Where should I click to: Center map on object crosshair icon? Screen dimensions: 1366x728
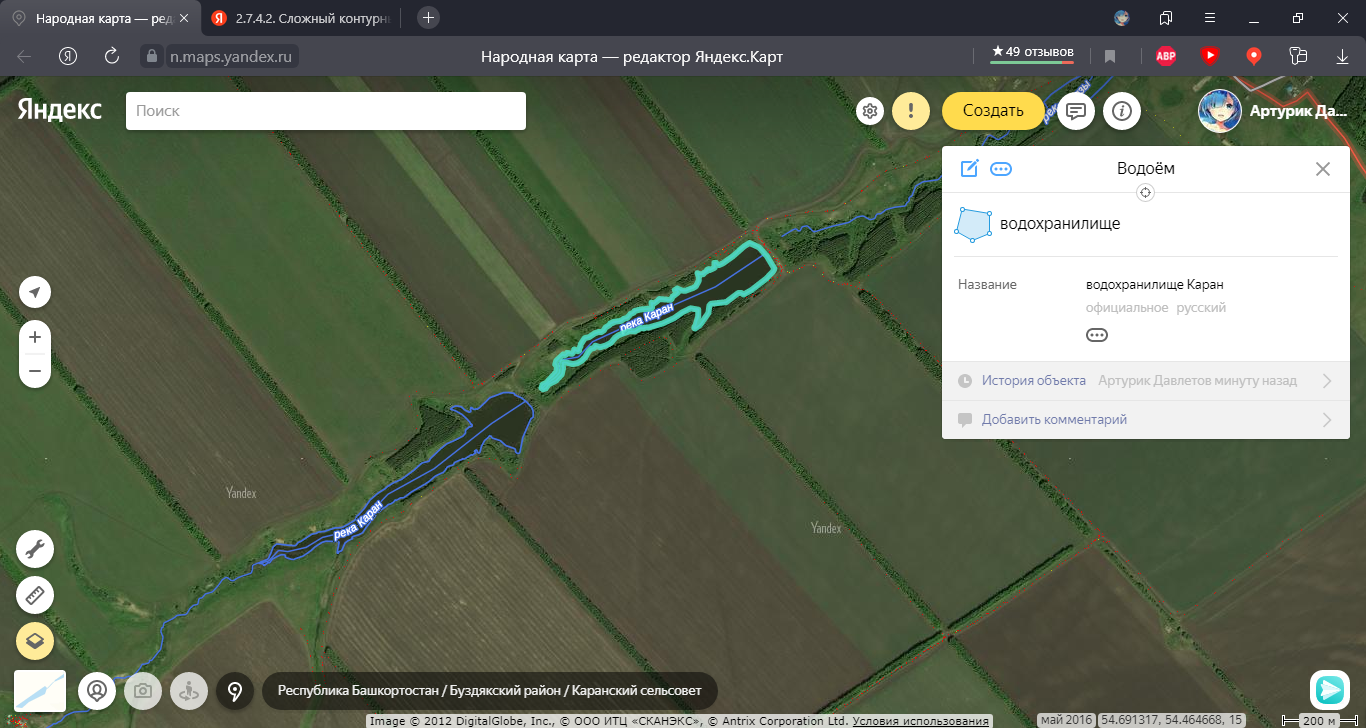[1146, 193]
